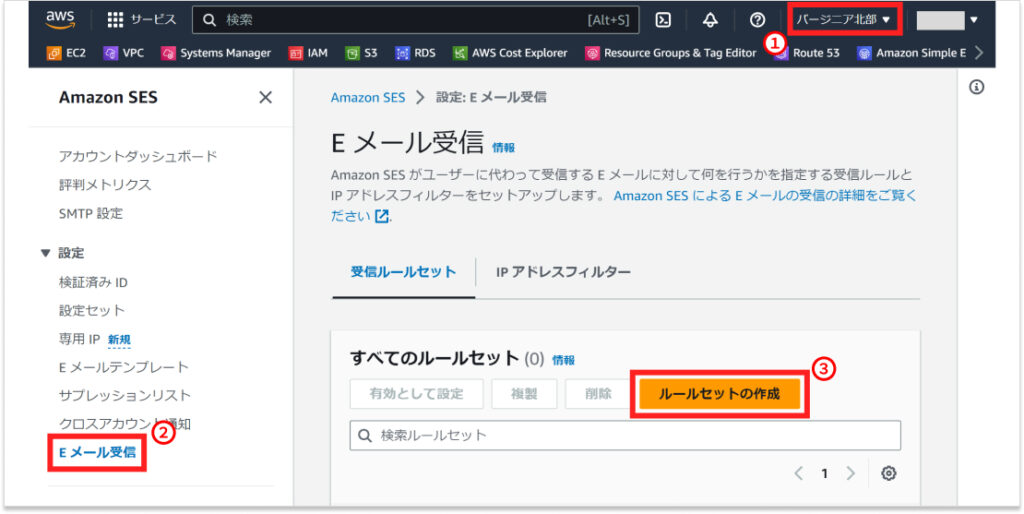Open Amazon SES による E メールの受信の詳細 link
The height and width of the screenshot is (514, 1024).
tap(765, 195)
